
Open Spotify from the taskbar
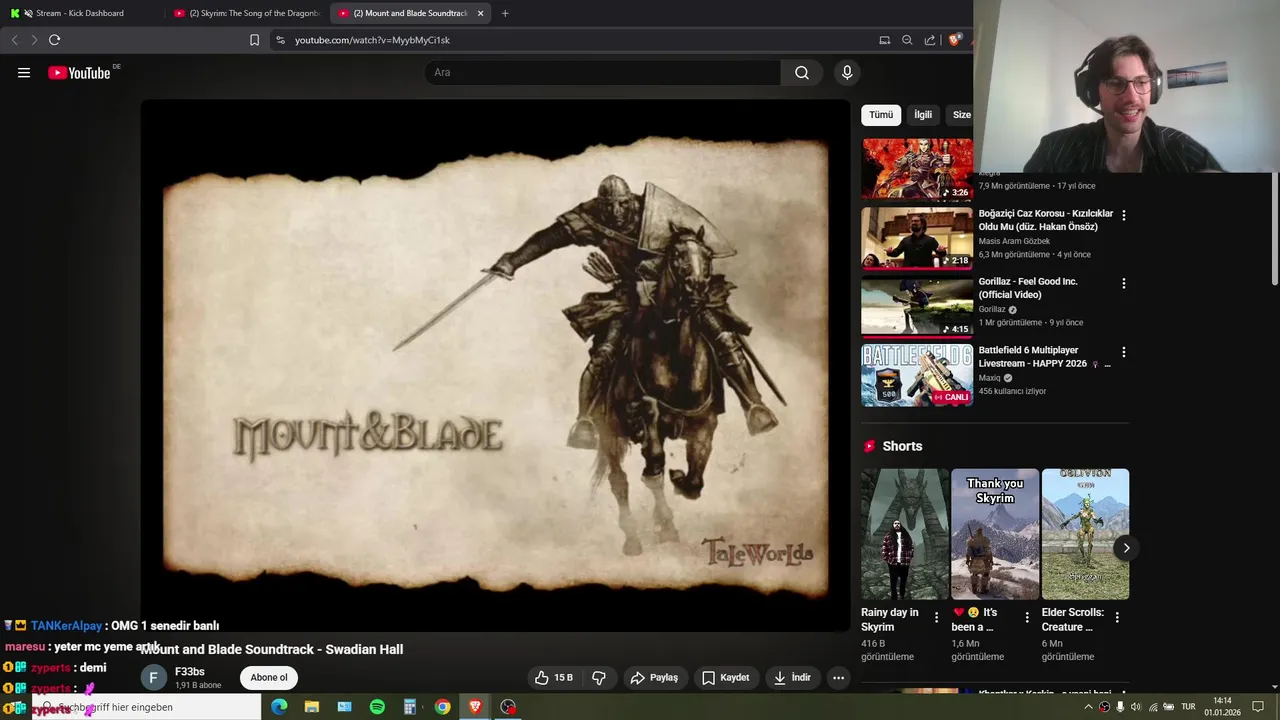377,707
